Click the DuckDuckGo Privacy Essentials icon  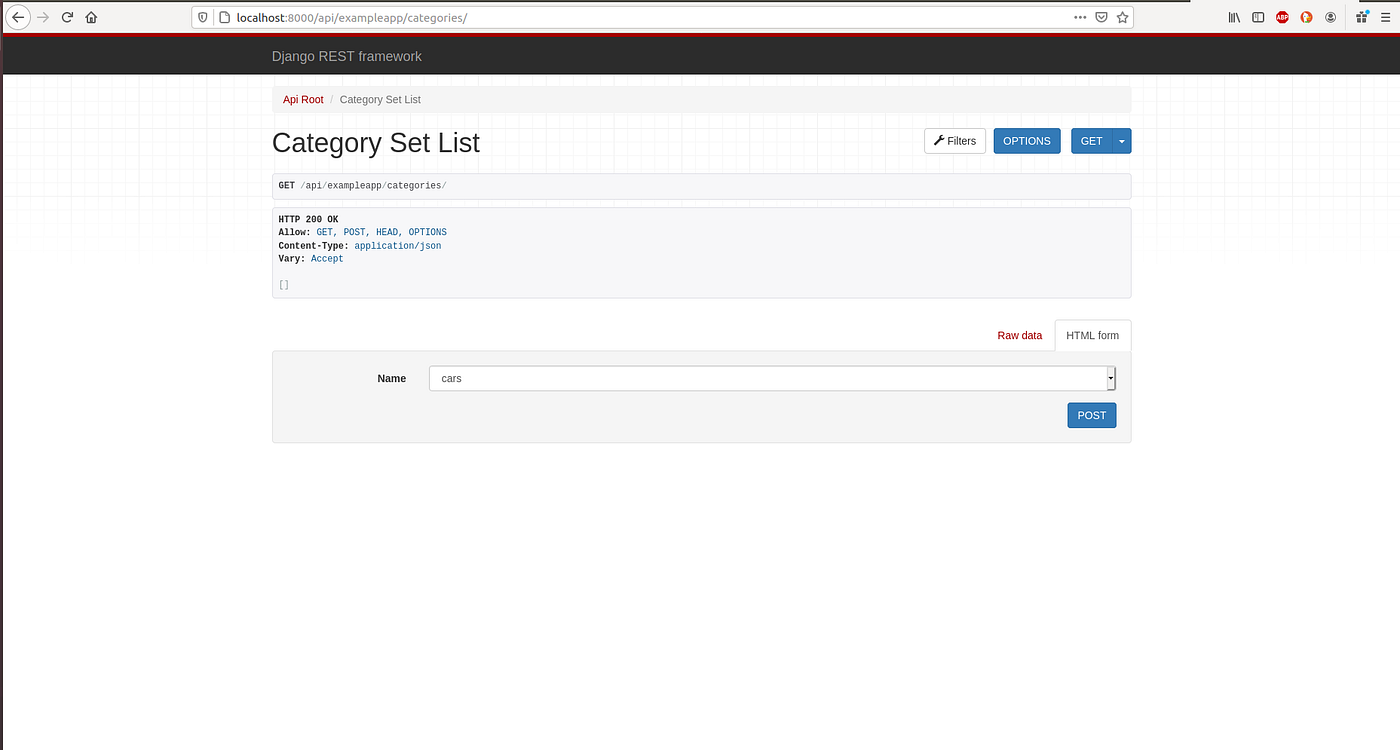click(x=1305, y=17)
